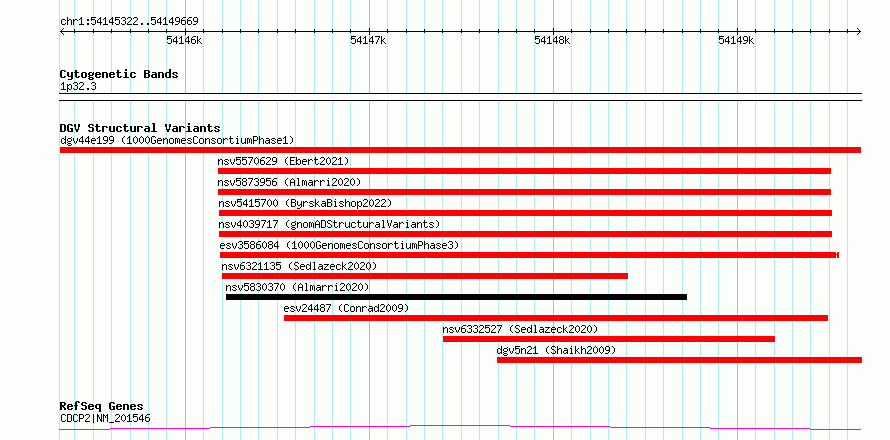Open dgv5n21 (Shaikh2009) label

tap(556, 350)
